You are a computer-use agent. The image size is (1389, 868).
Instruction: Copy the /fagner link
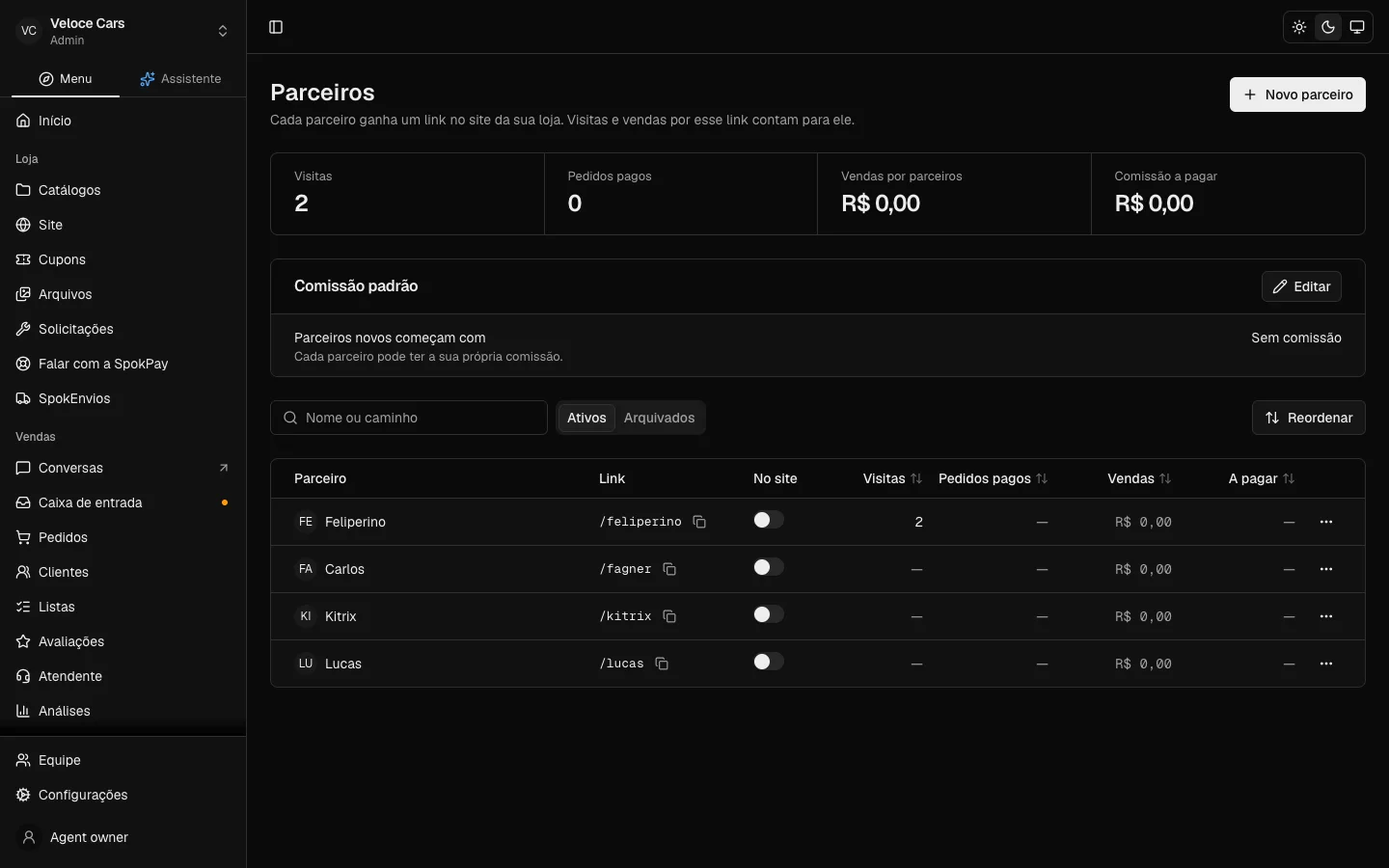[x=669, y=569]
